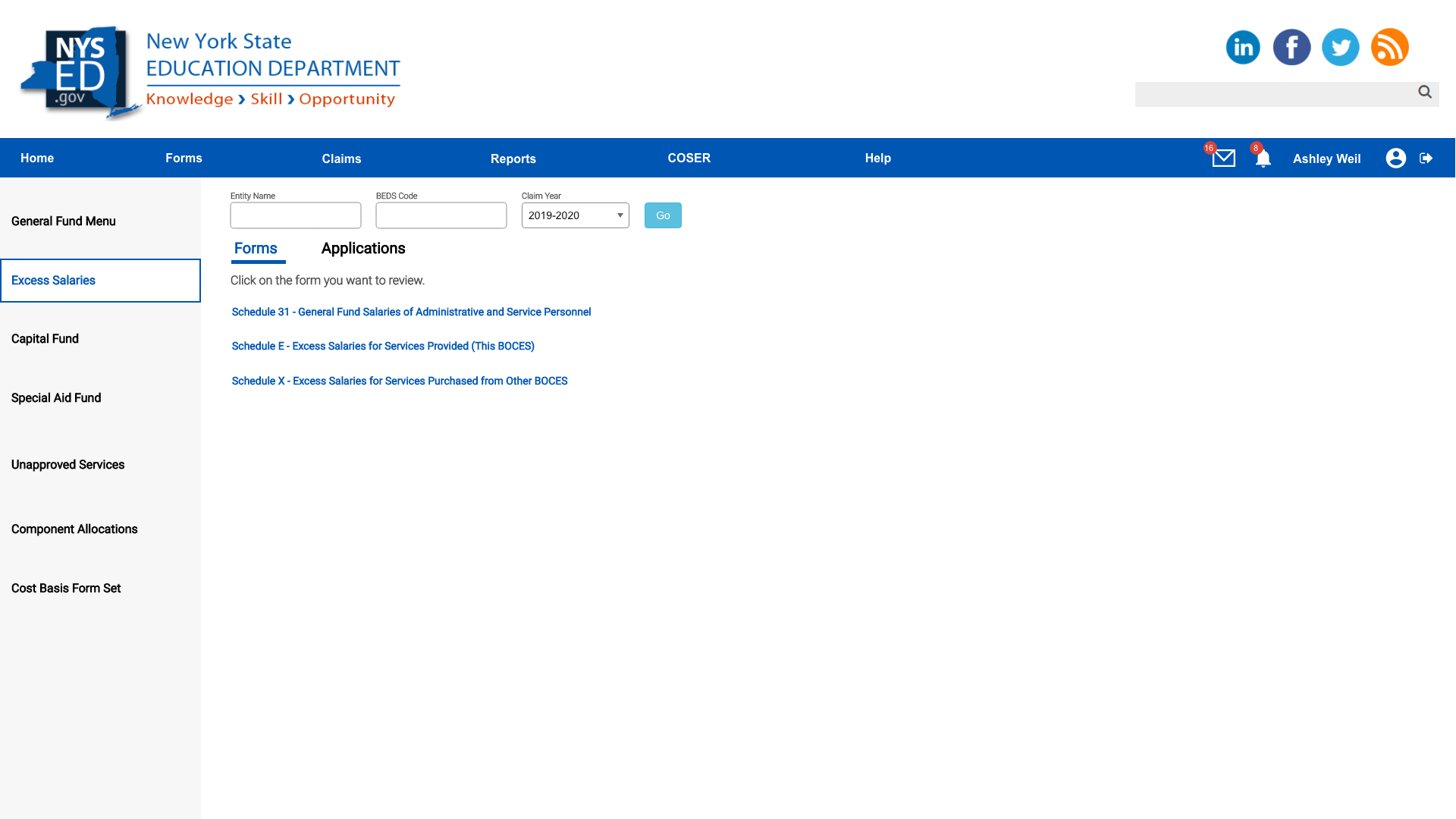Open the notifications bell icon
The image size is (1456, 819).
[1263, 159]
